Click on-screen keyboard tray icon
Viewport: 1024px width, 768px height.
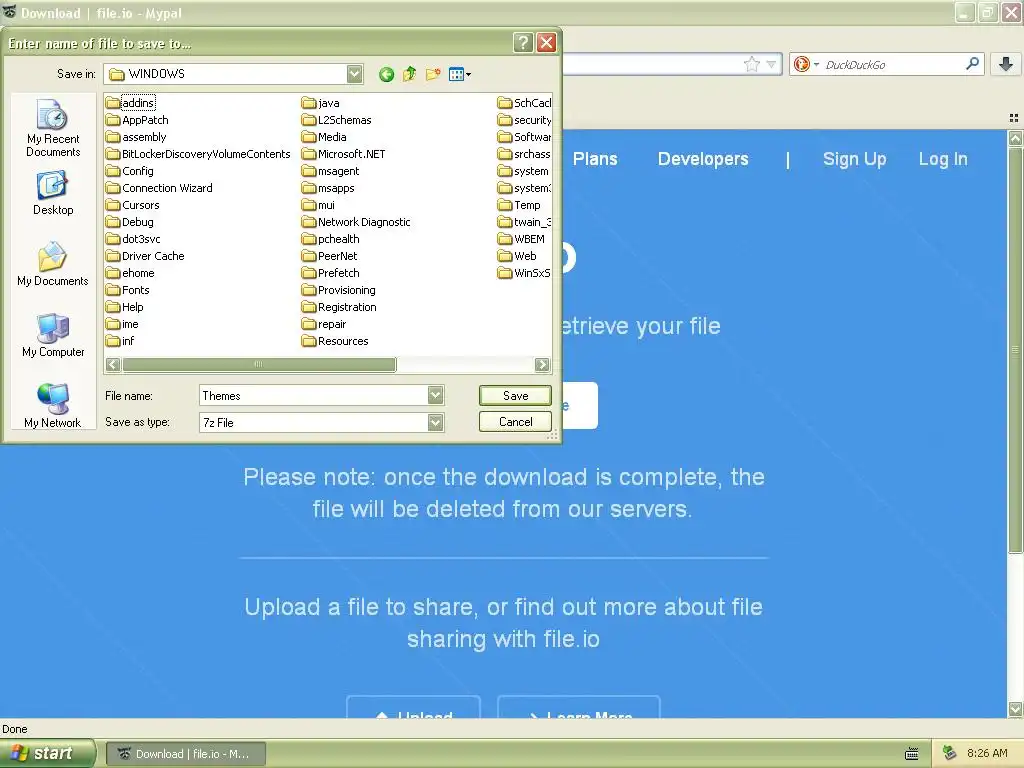click(x=912, y=754)
